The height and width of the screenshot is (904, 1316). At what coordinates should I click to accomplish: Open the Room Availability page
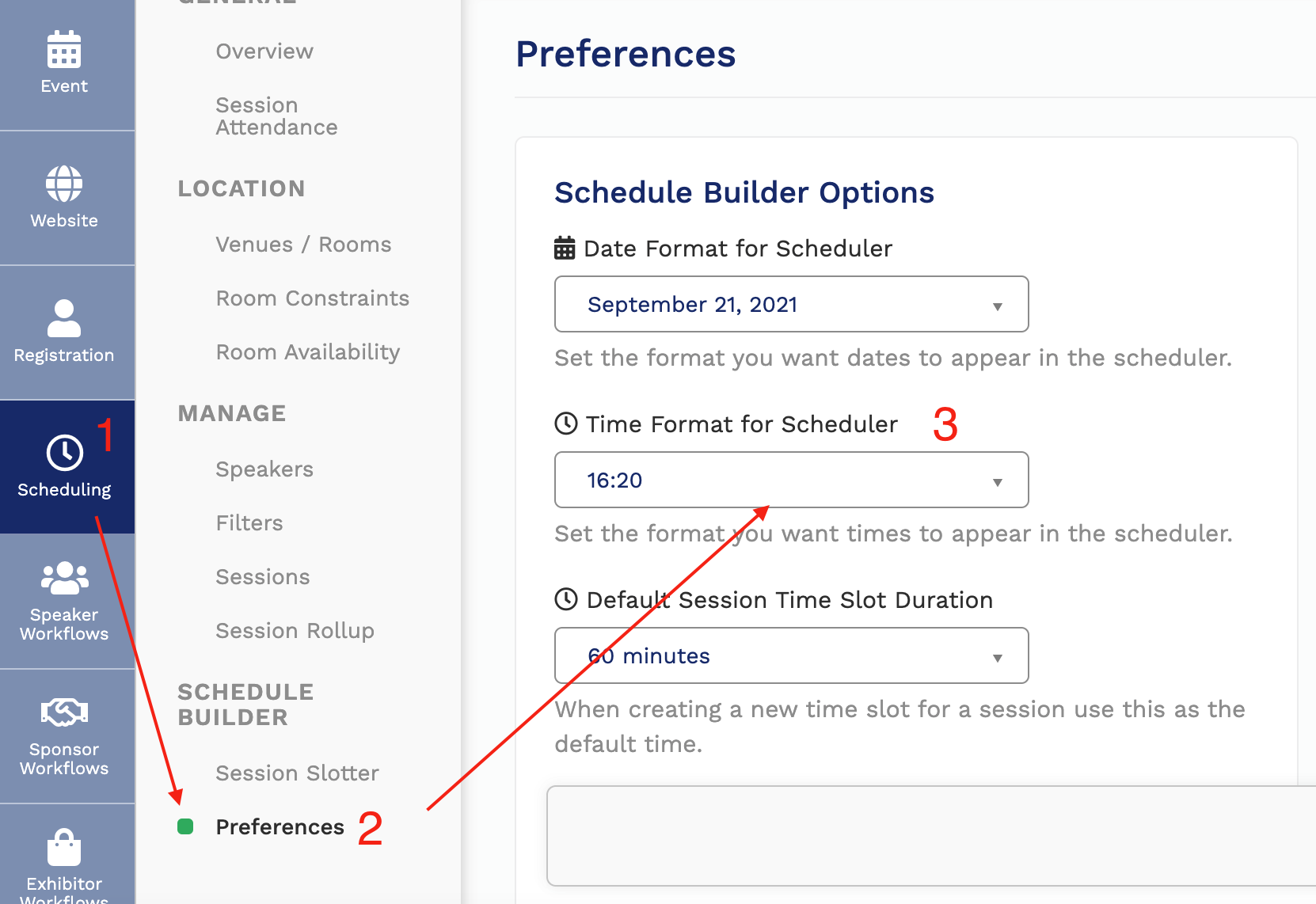pyautogui.click(x=307, y=351)
